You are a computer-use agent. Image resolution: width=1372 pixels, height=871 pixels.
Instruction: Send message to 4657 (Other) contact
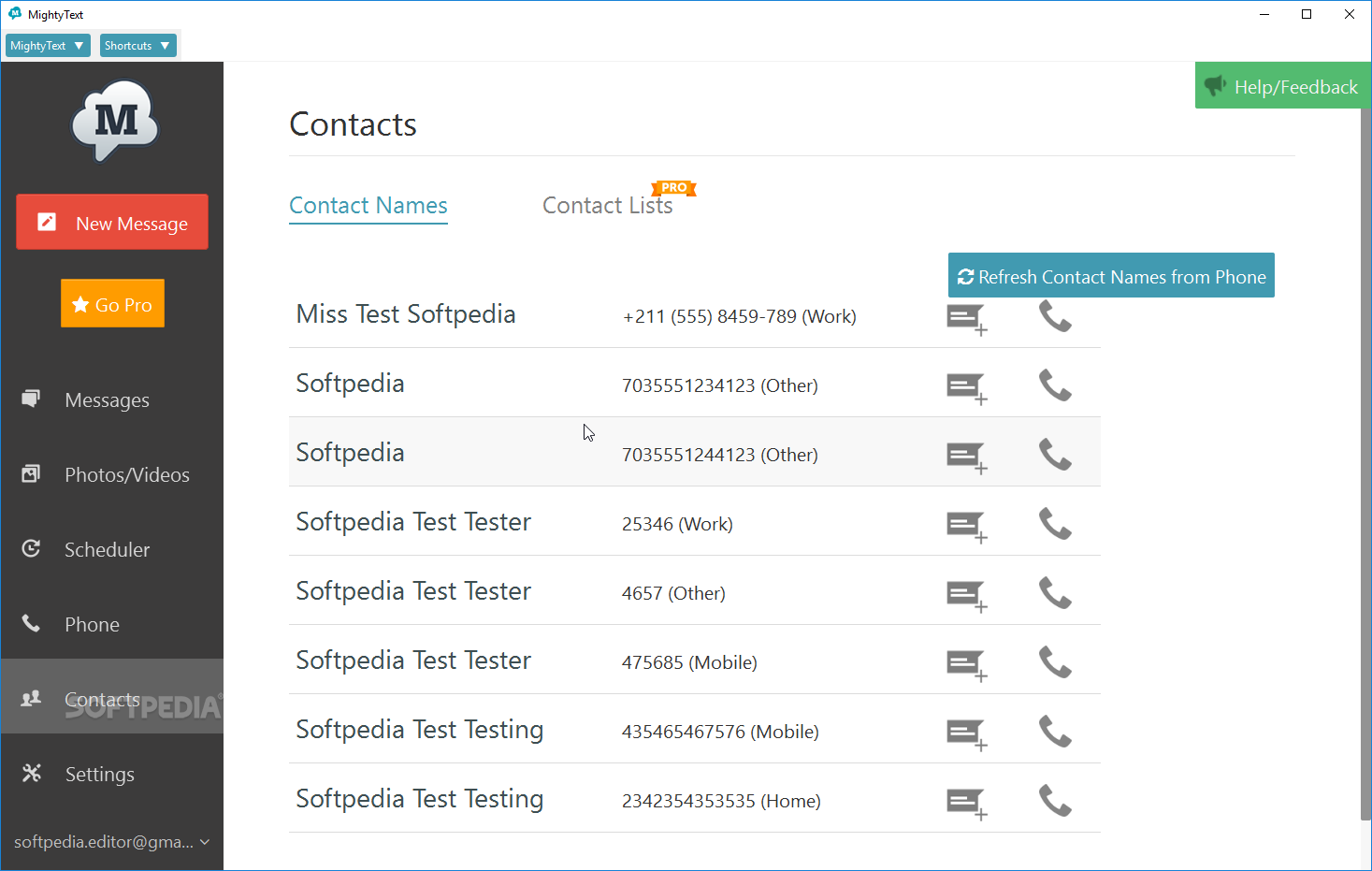click(967, 596)
